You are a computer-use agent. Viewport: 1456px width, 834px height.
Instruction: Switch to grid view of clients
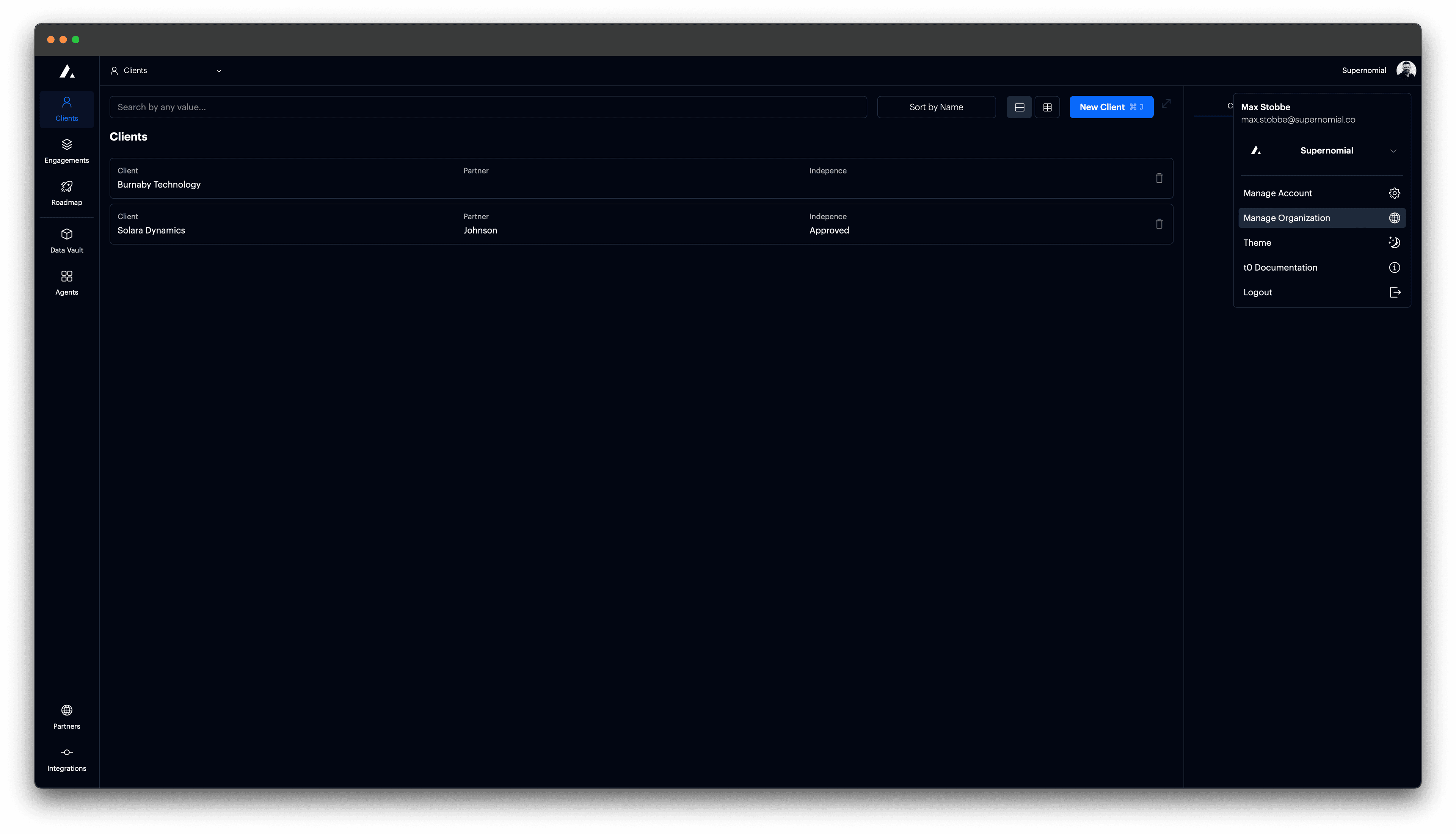(x=1048, y=107)
